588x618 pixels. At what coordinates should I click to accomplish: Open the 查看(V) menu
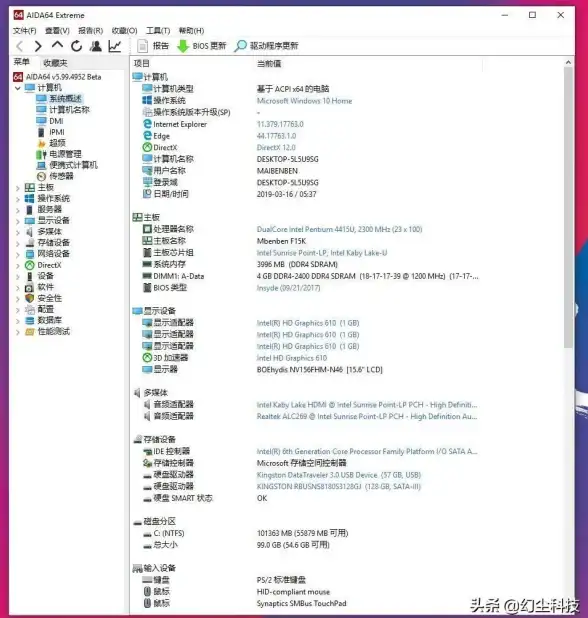click(57, 31)
